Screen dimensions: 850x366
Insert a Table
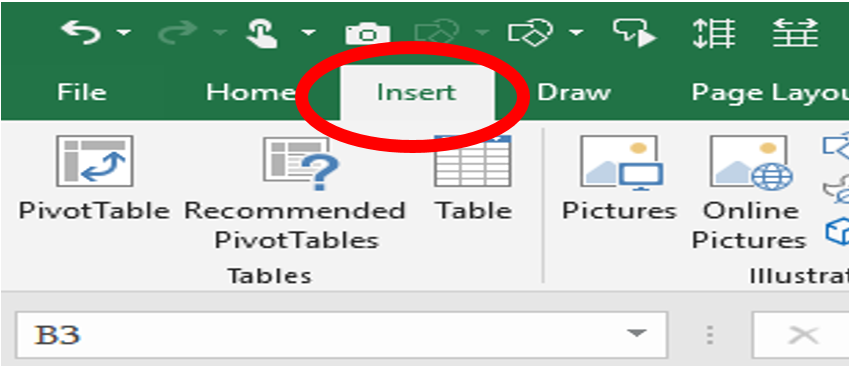474,178
